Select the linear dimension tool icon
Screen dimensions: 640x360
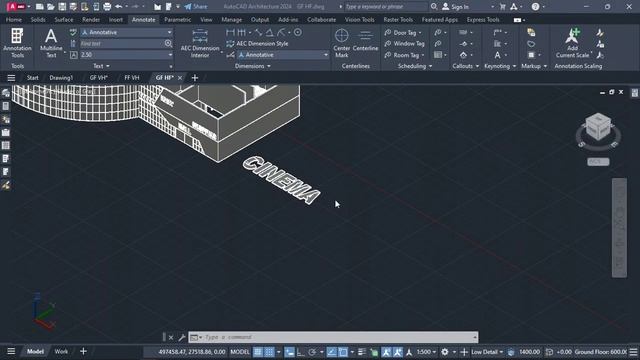(x=230, y=32)
